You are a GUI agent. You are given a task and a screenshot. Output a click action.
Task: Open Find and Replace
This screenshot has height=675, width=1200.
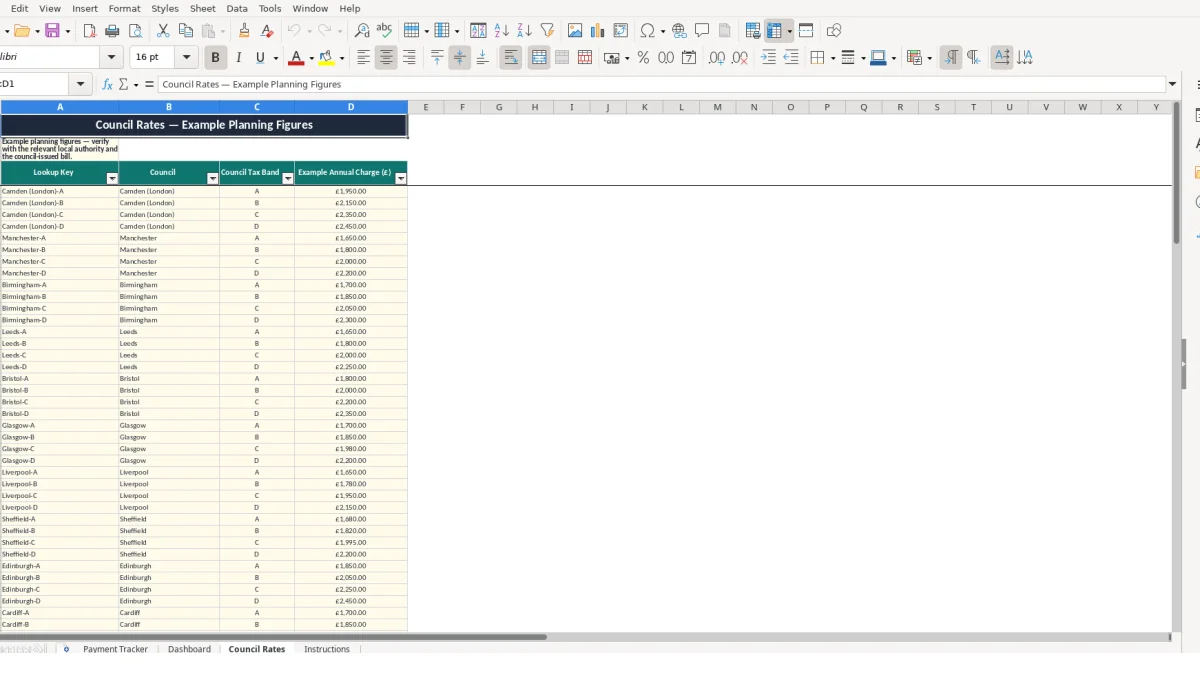click(x=362, y=31)
